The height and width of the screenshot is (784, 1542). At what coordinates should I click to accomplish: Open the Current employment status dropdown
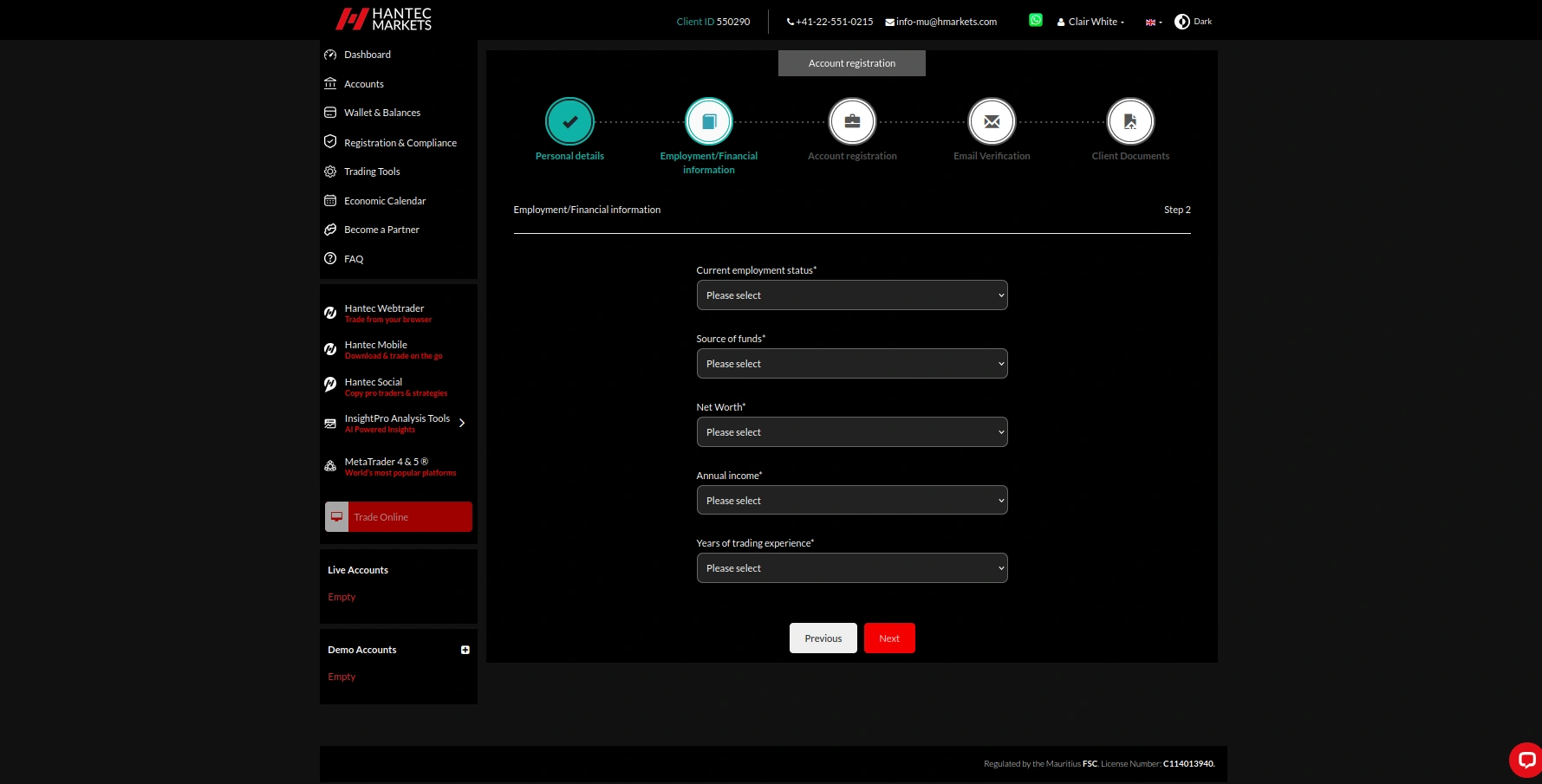click(x=851, y=295)
